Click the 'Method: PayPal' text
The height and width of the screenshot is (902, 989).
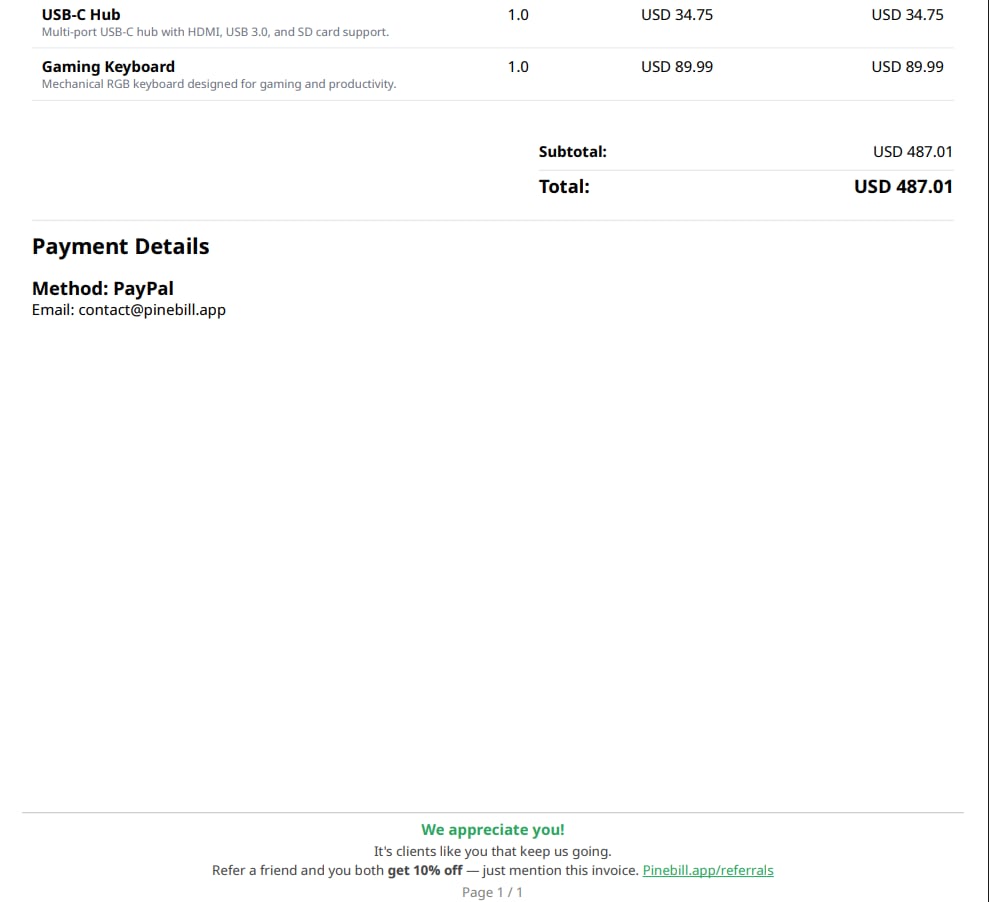pos(103,288)
